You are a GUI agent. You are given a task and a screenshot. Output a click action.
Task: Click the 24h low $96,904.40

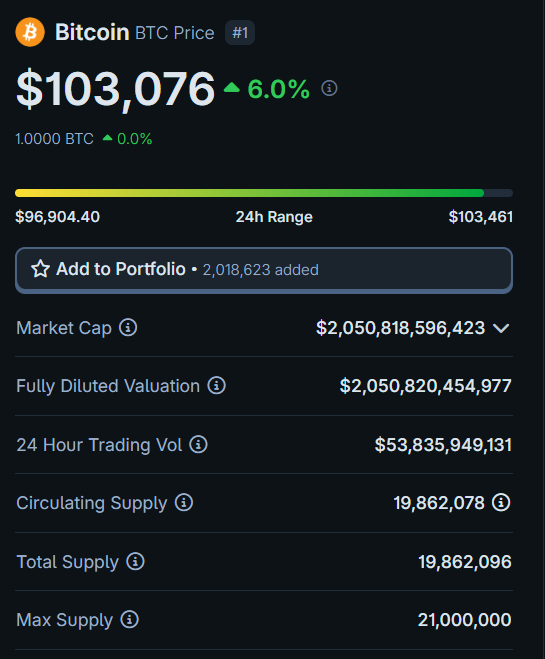pos(58,217)
